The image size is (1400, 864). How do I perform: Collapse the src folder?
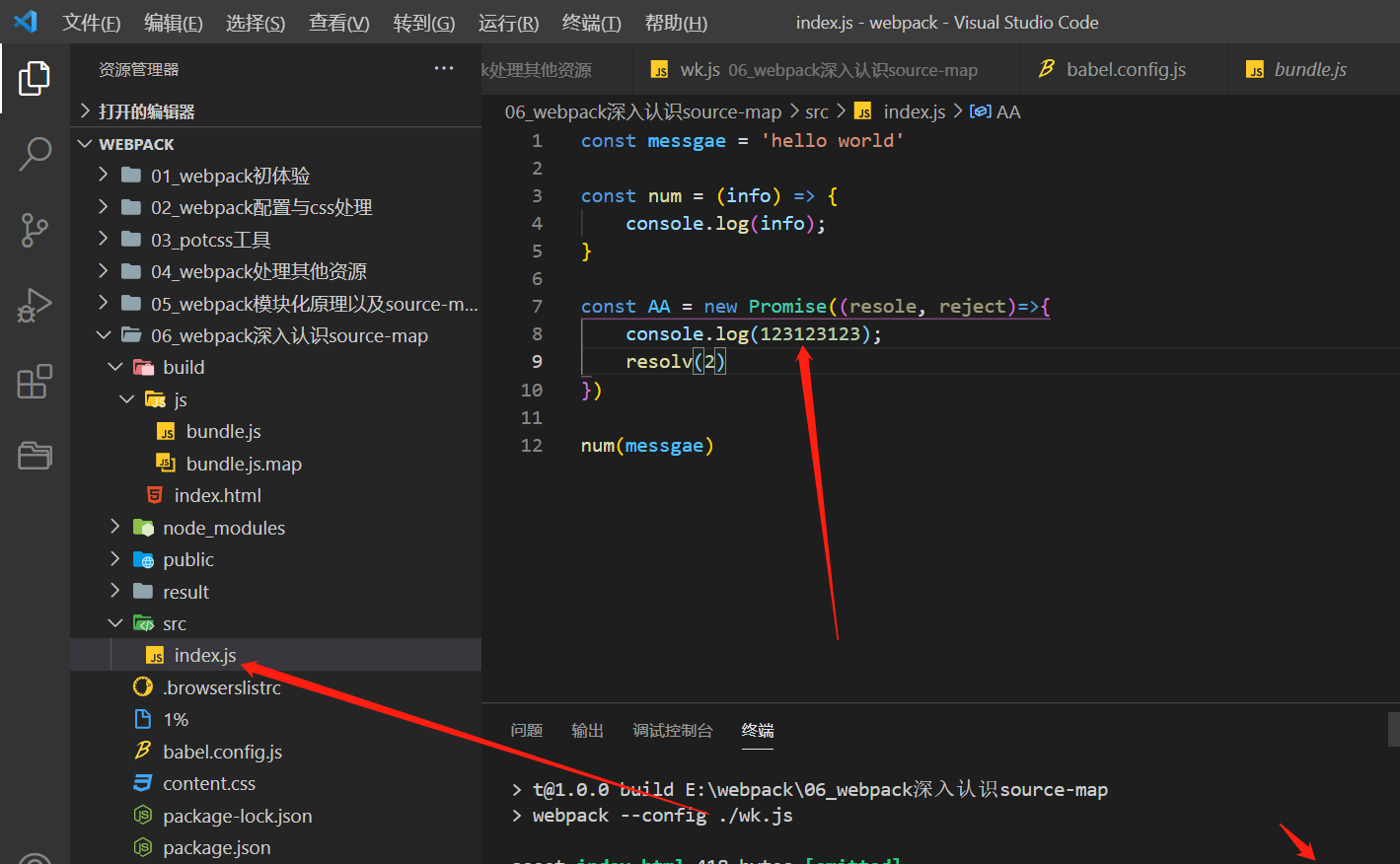point(115,623)
